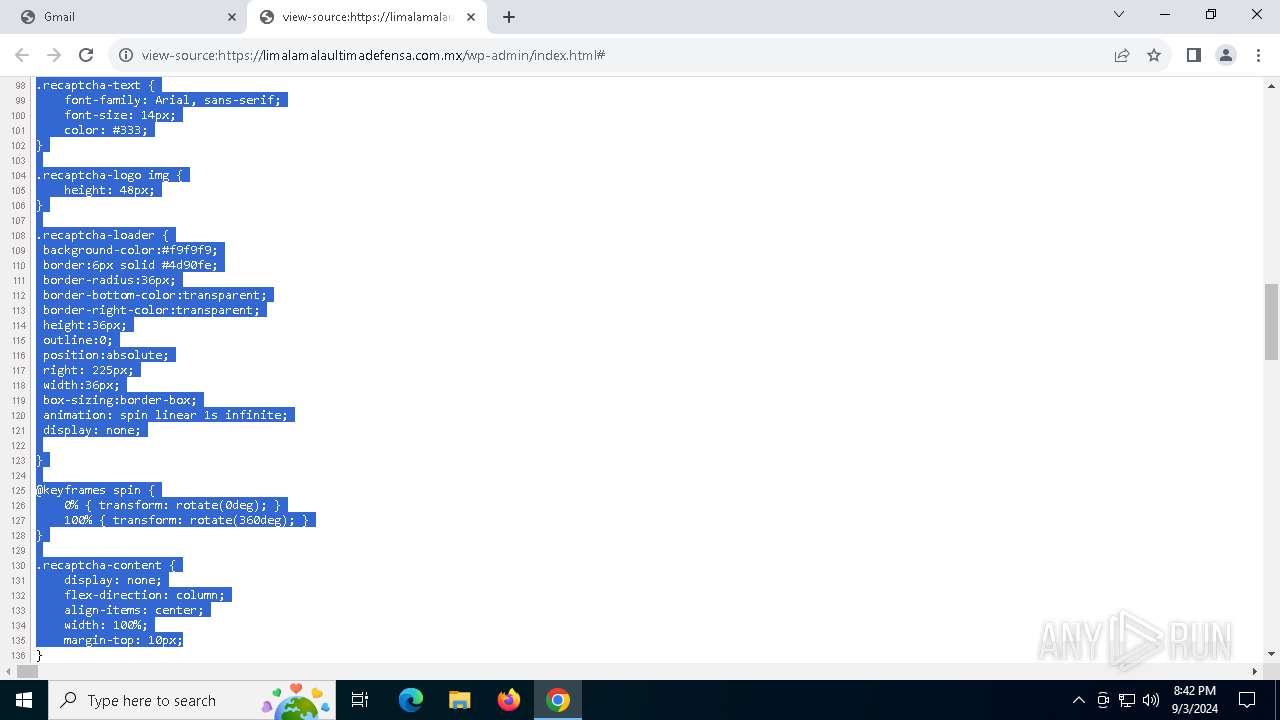
Task: Select the Chrome taskbar icon
Action: click(x=558, y=700)
